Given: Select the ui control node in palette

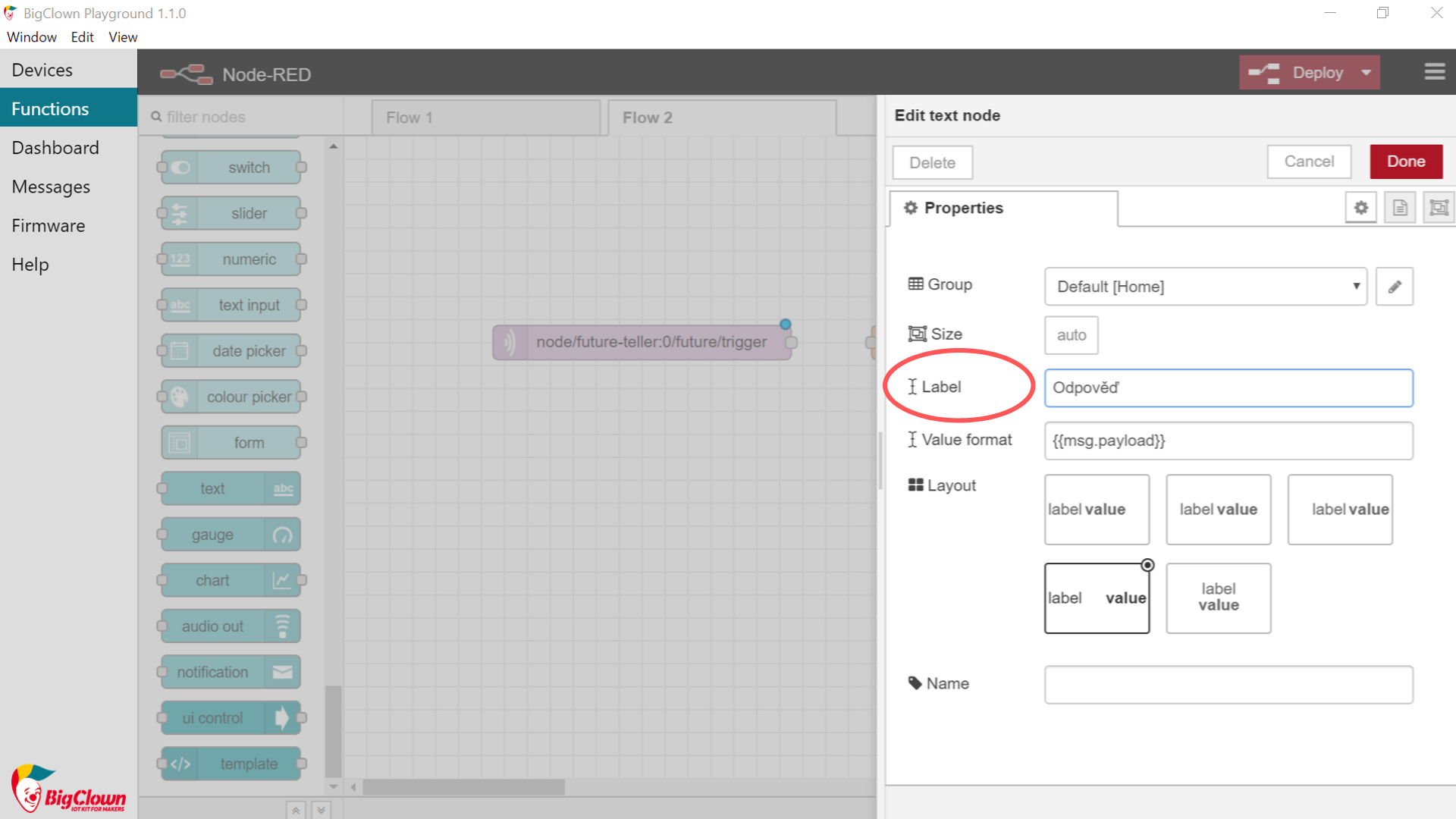Looking at the screenshot, I should (231, 718).
